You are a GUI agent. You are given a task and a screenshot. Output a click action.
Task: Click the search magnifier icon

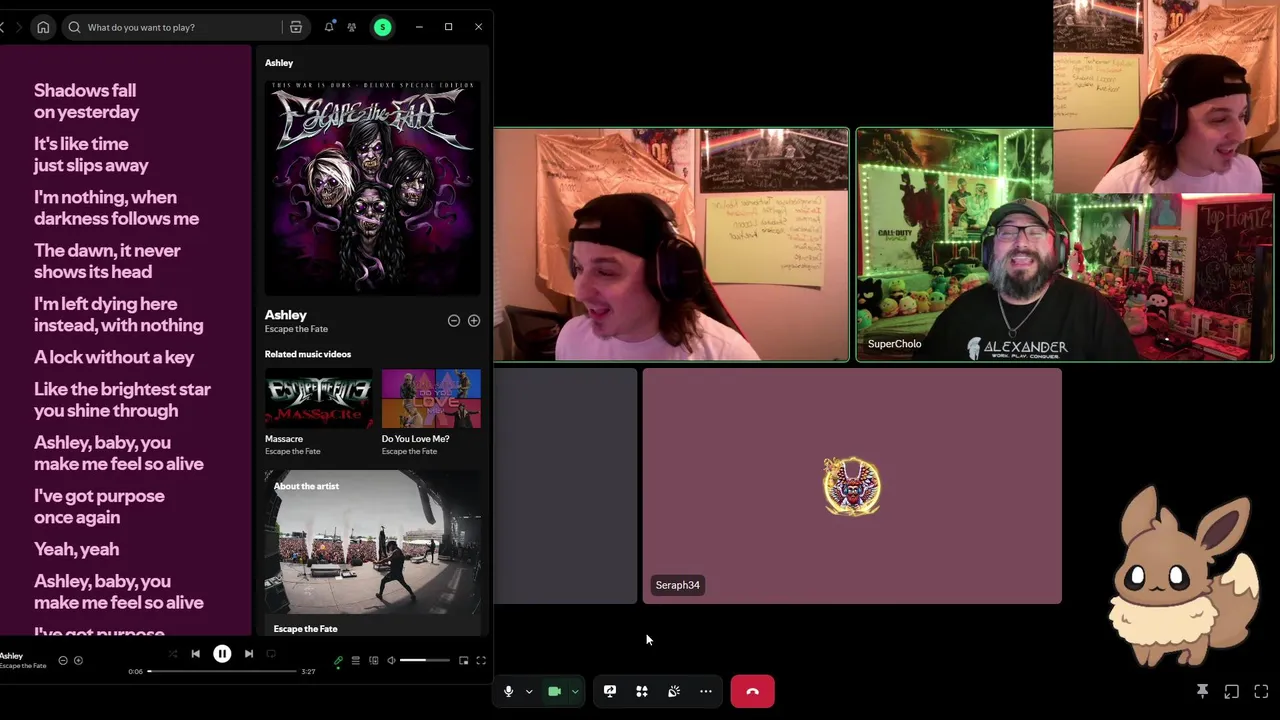(x=74, y=27)
